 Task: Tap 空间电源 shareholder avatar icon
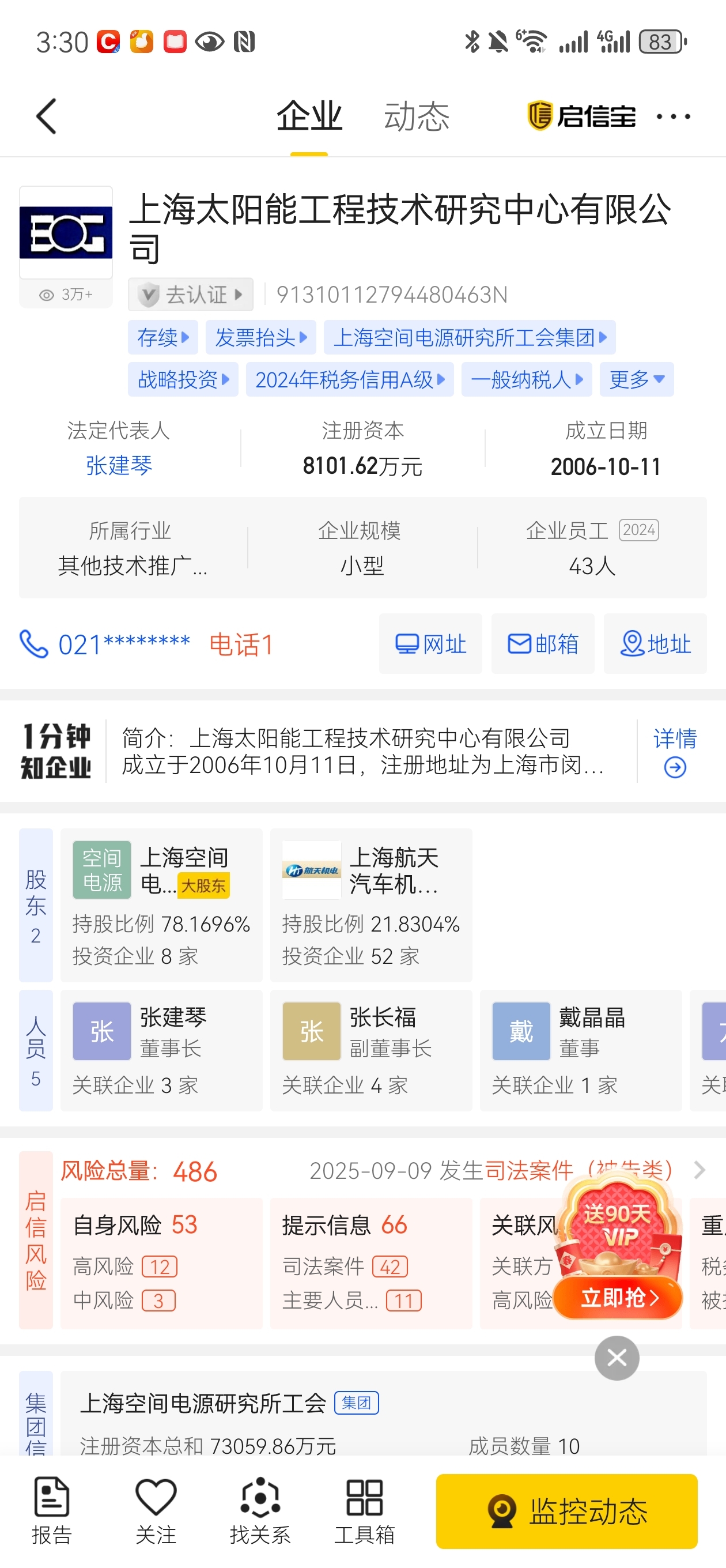101,870
